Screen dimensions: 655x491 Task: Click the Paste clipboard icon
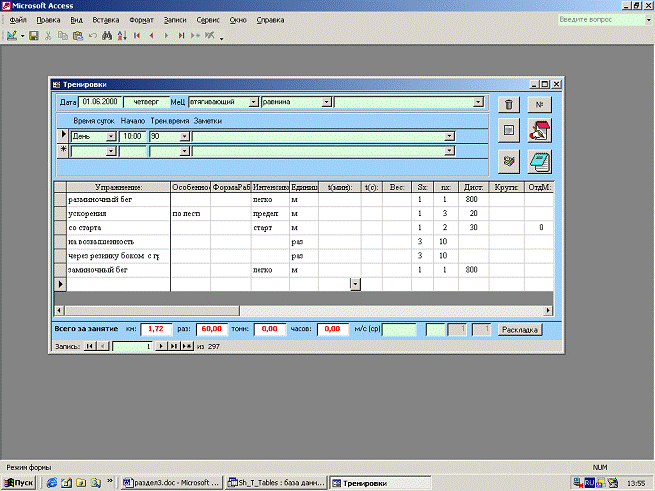(77, 36)
